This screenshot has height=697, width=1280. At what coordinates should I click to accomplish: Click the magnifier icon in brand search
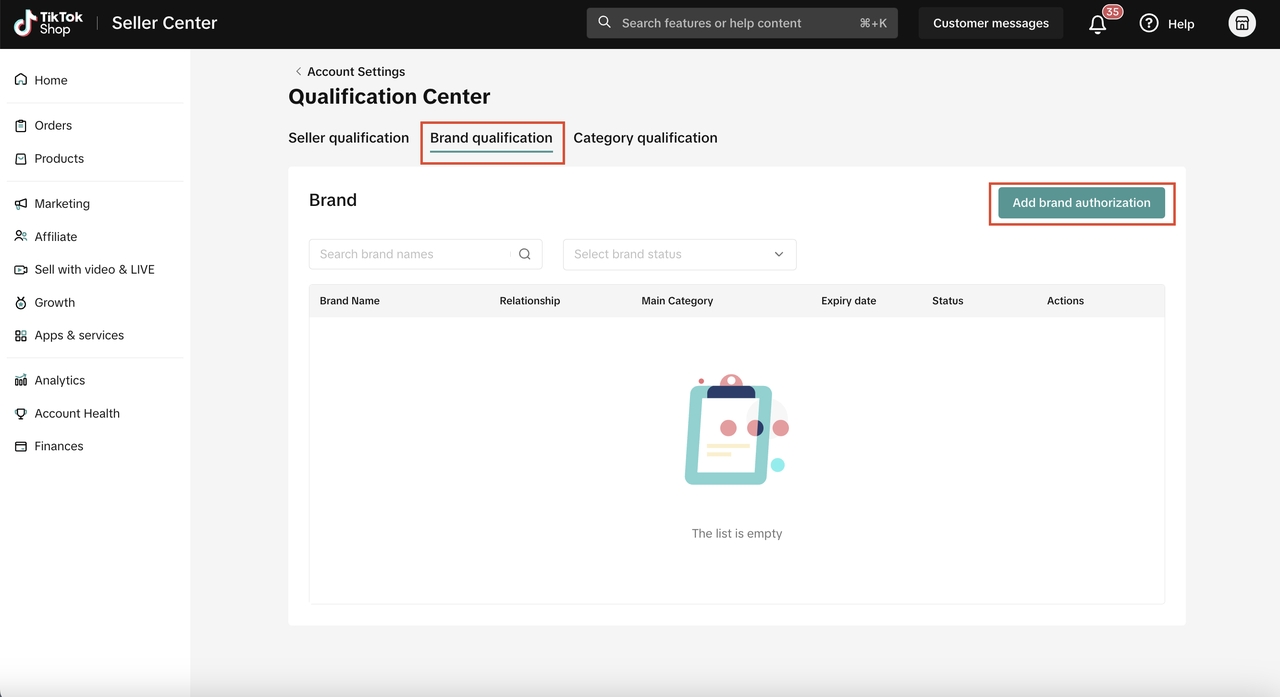tap(525, 254)
